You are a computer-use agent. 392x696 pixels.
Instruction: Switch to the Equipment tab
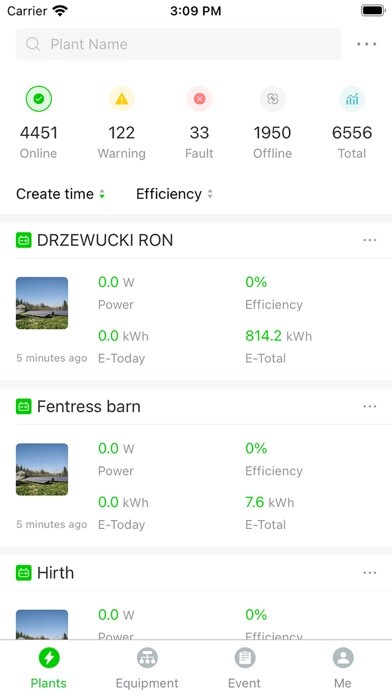[147, 668]
